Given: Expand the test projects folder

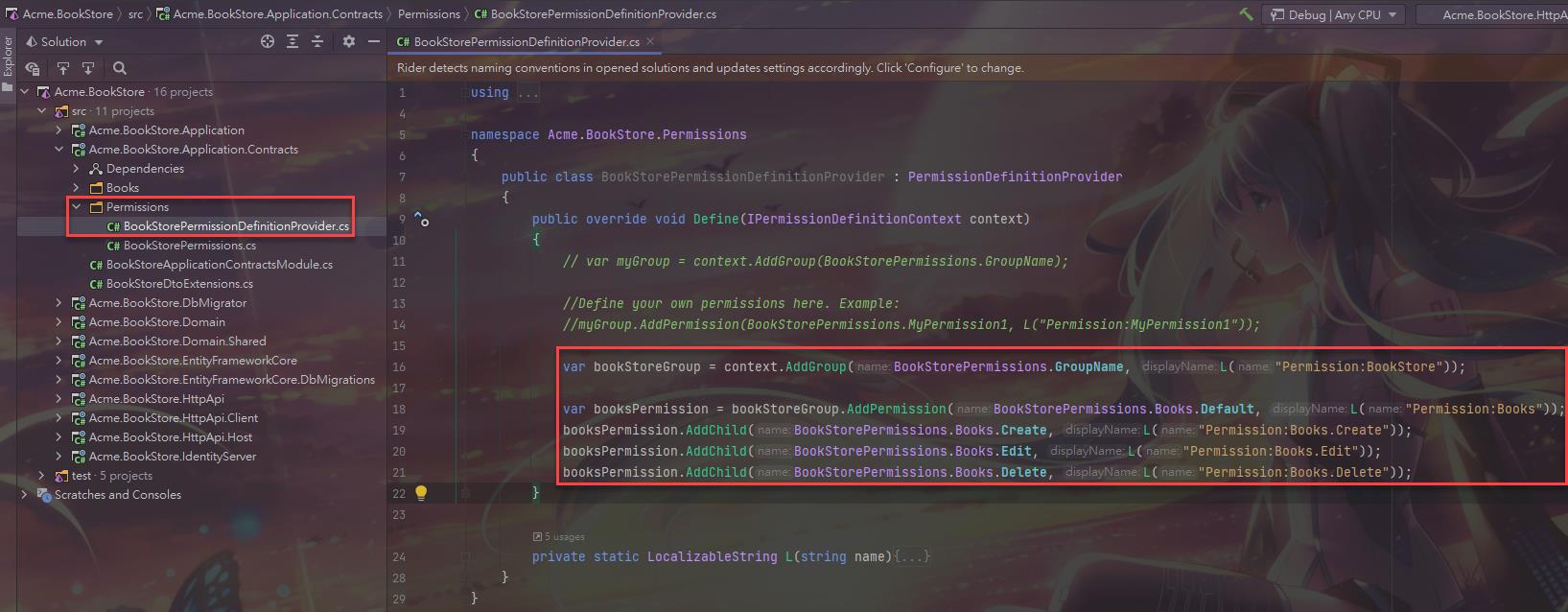Looking at the screenshot, I should [41, 476].
